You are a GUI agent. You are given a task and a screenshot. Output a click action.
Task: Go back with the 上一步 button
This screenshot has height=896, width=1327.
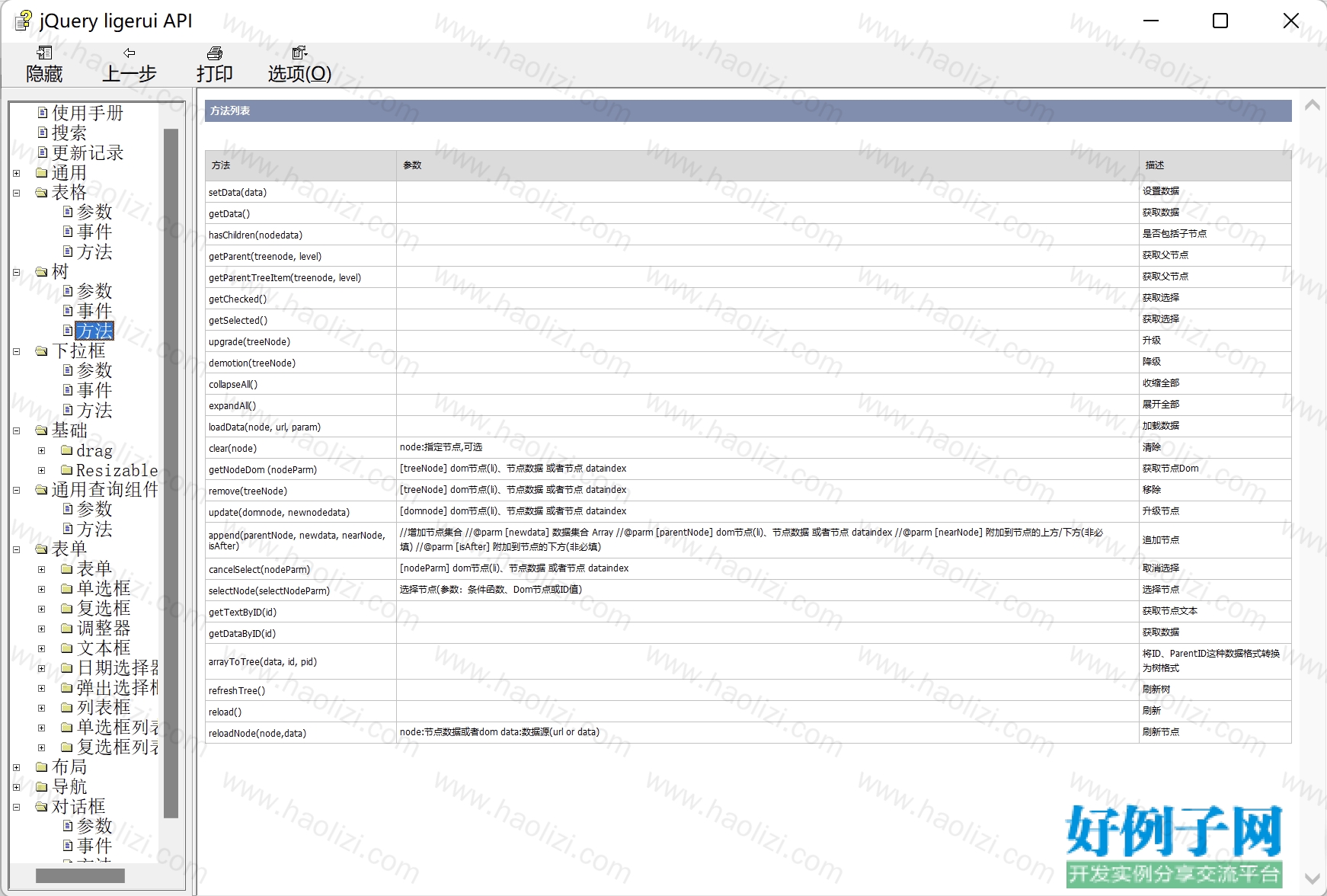coord(129,64)
